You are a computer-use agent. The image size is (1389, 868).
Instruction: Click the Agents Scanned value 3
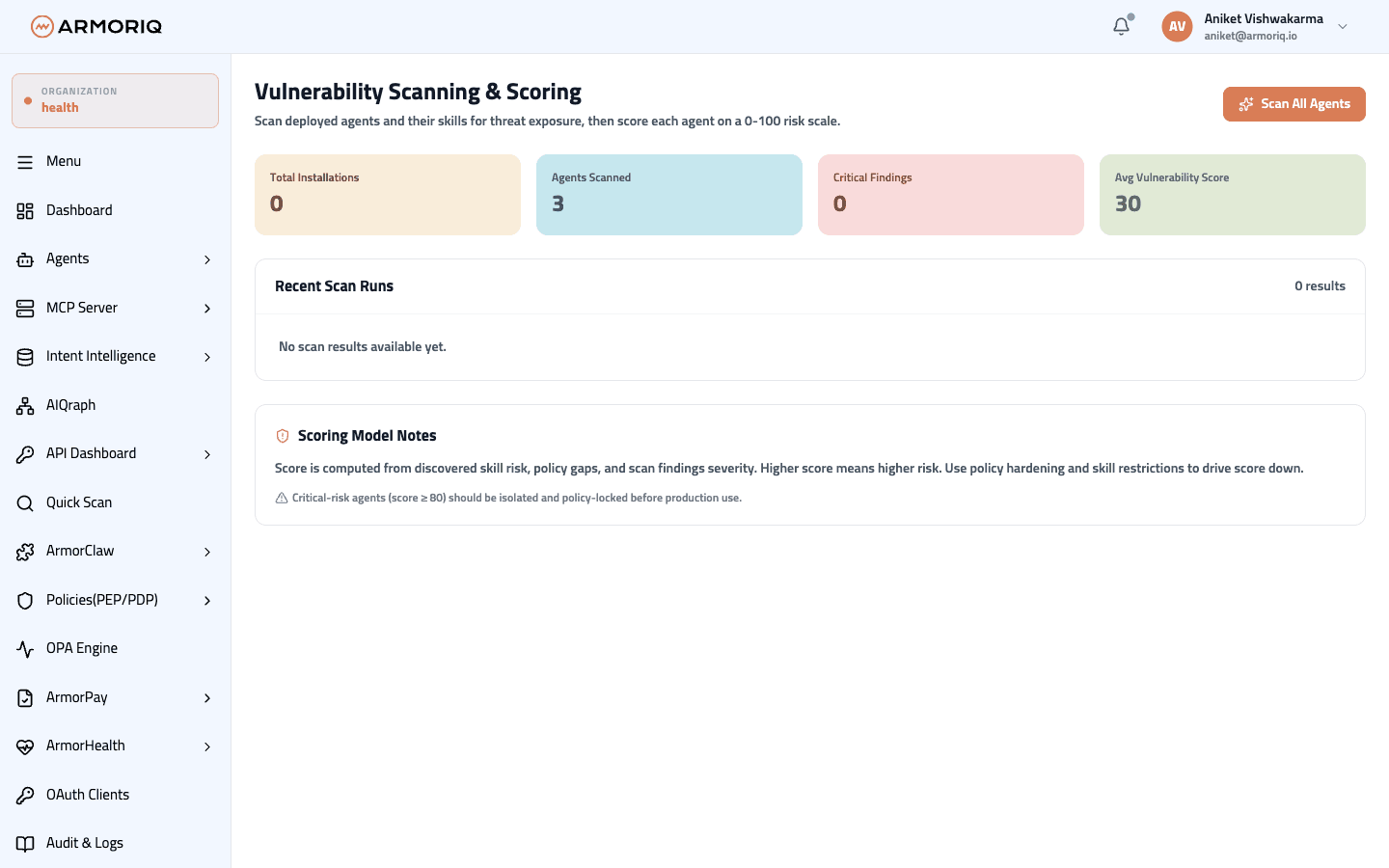tap(558, 203)
